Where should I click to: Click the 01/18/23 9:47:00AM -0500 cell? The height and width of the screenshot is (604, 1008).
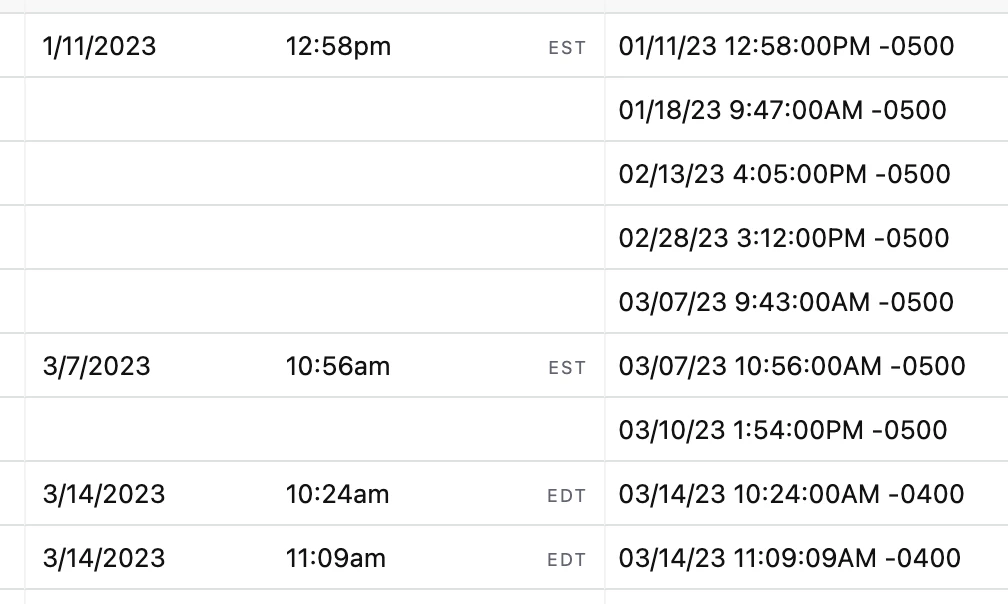click(782, 110)
